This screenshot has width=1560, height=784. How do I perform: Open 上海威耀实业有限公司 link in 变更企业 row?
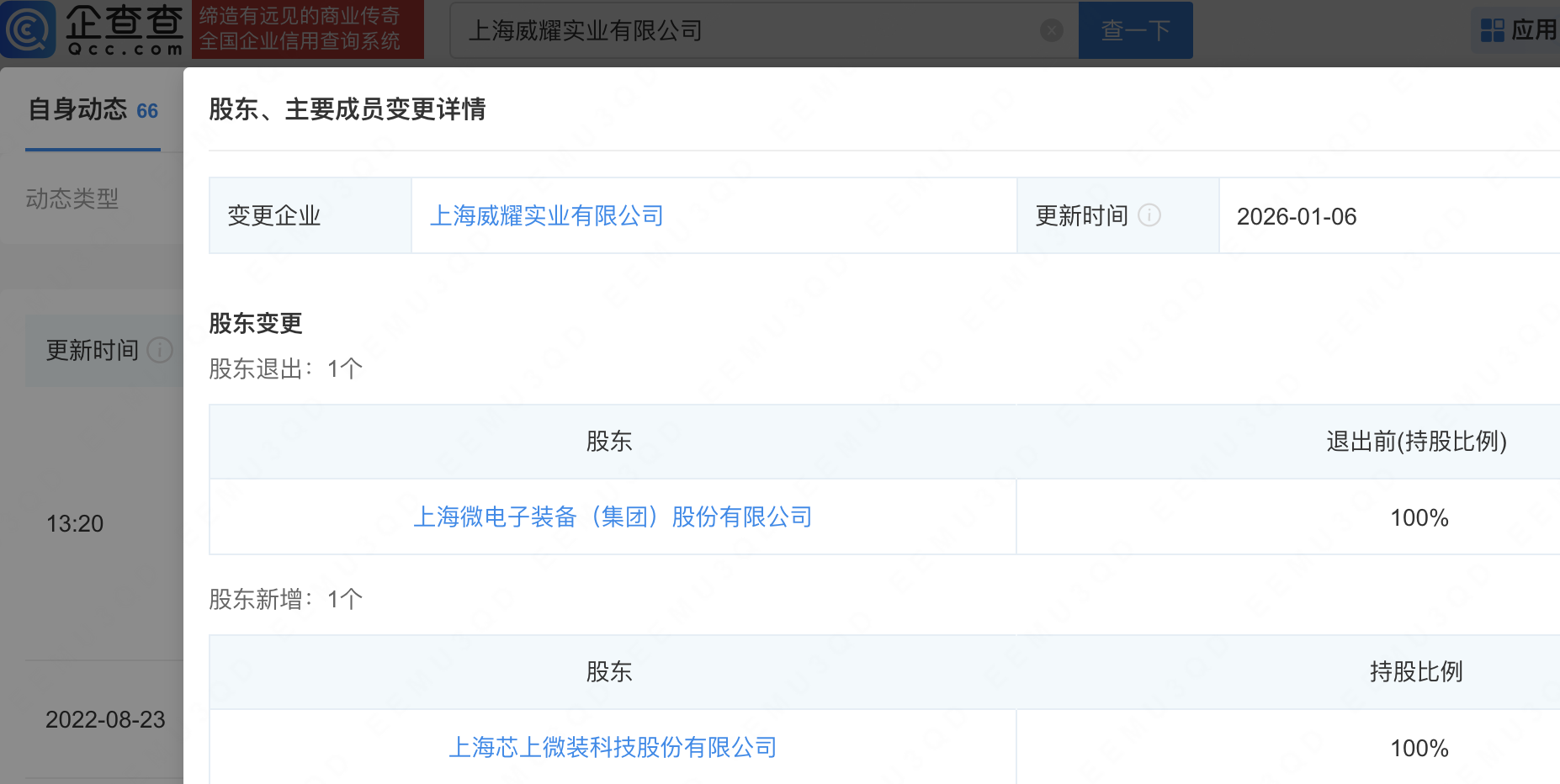(x=546, y=216)
